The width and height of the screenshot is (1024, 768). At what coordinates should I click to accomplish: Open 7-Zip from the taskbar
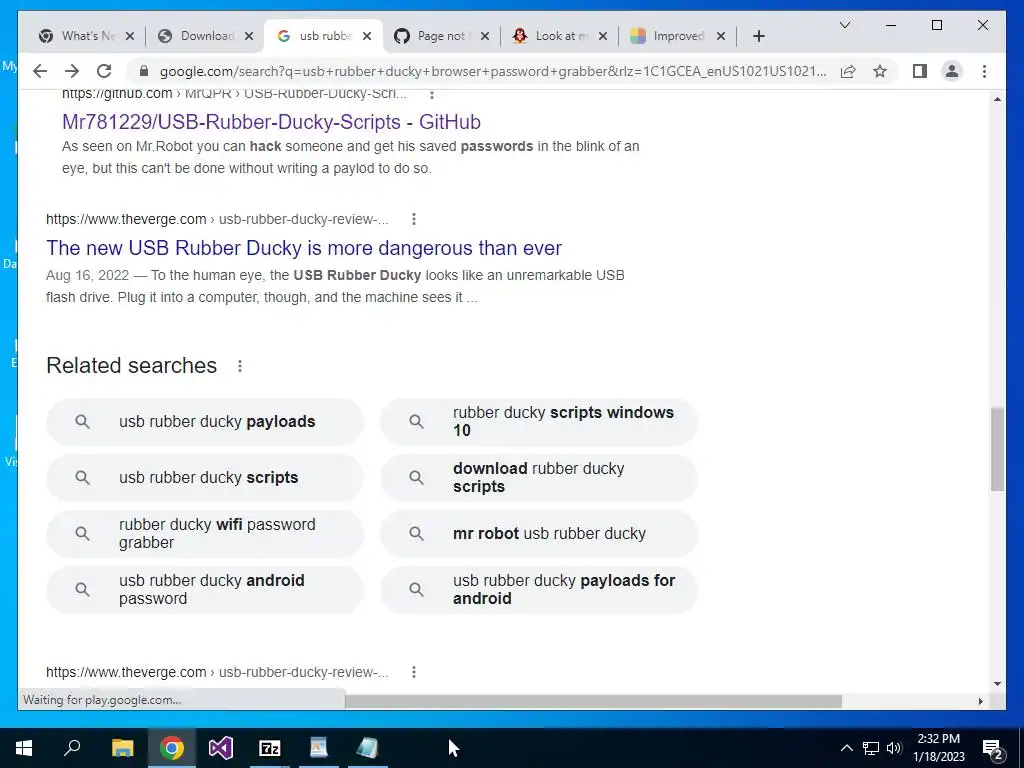270,748
